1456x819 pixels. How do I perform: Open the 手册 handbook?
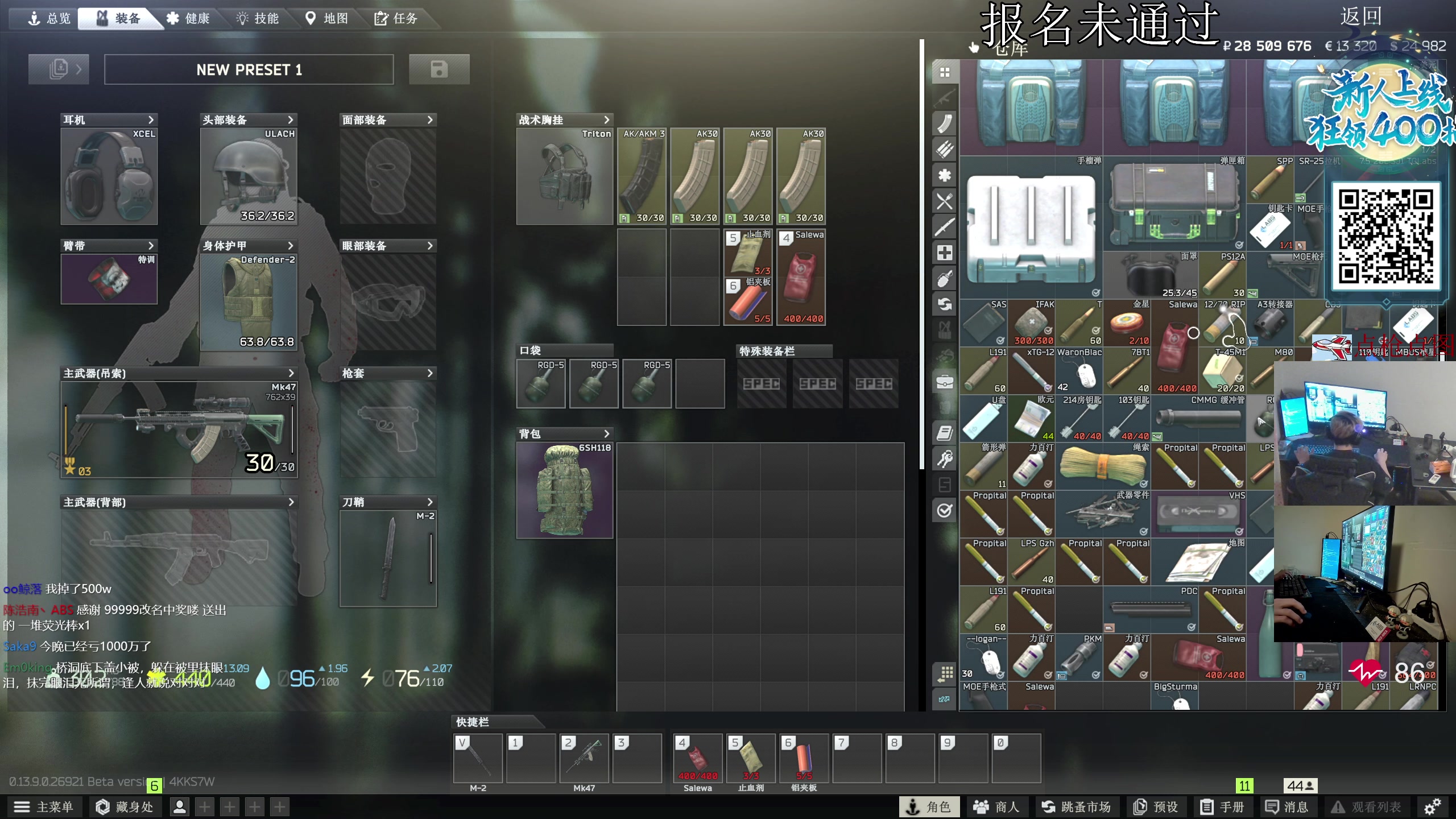(x=1223, y=806)
